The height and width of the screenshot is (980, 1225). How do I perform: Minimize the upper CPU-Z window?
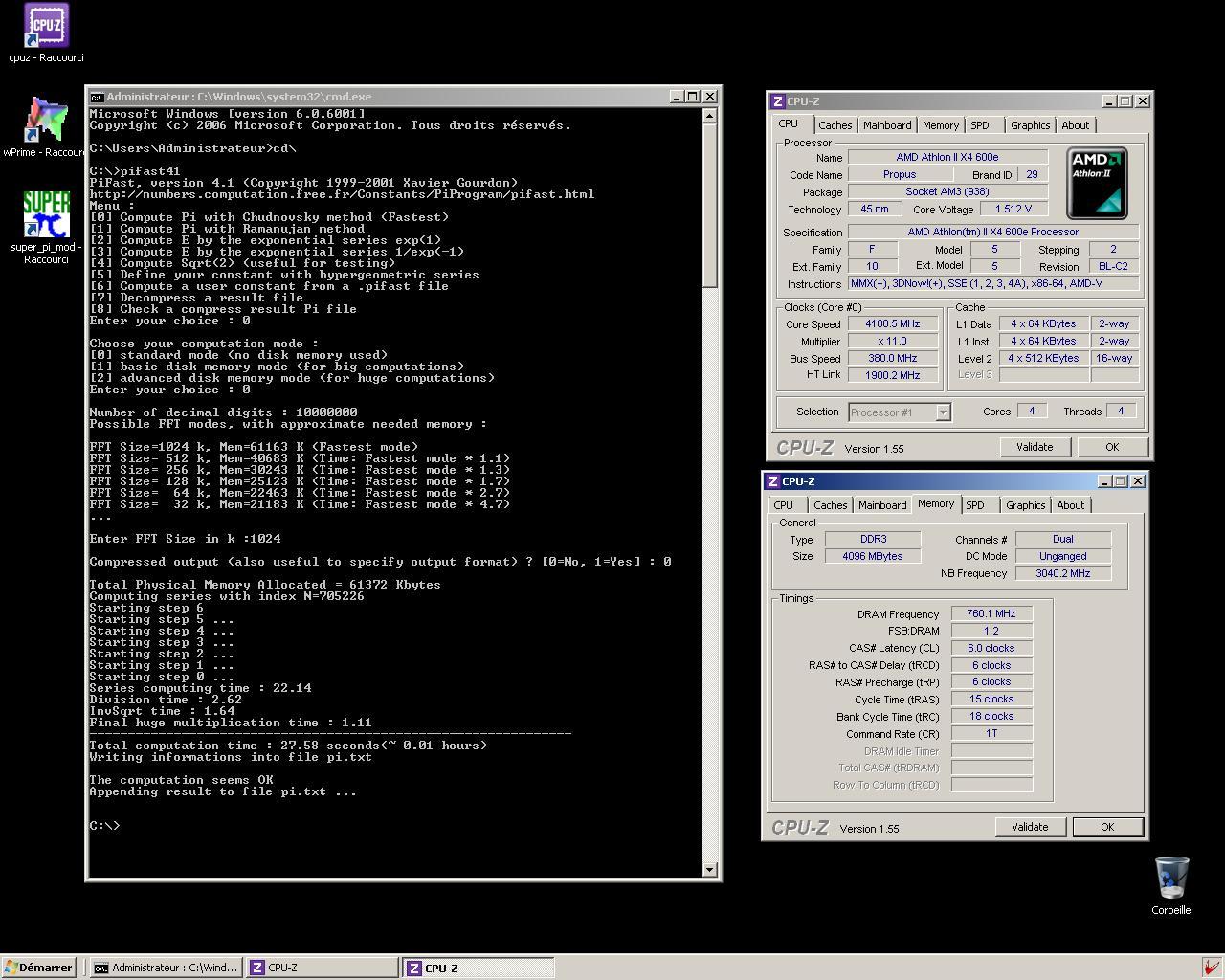click(1109, 101)
